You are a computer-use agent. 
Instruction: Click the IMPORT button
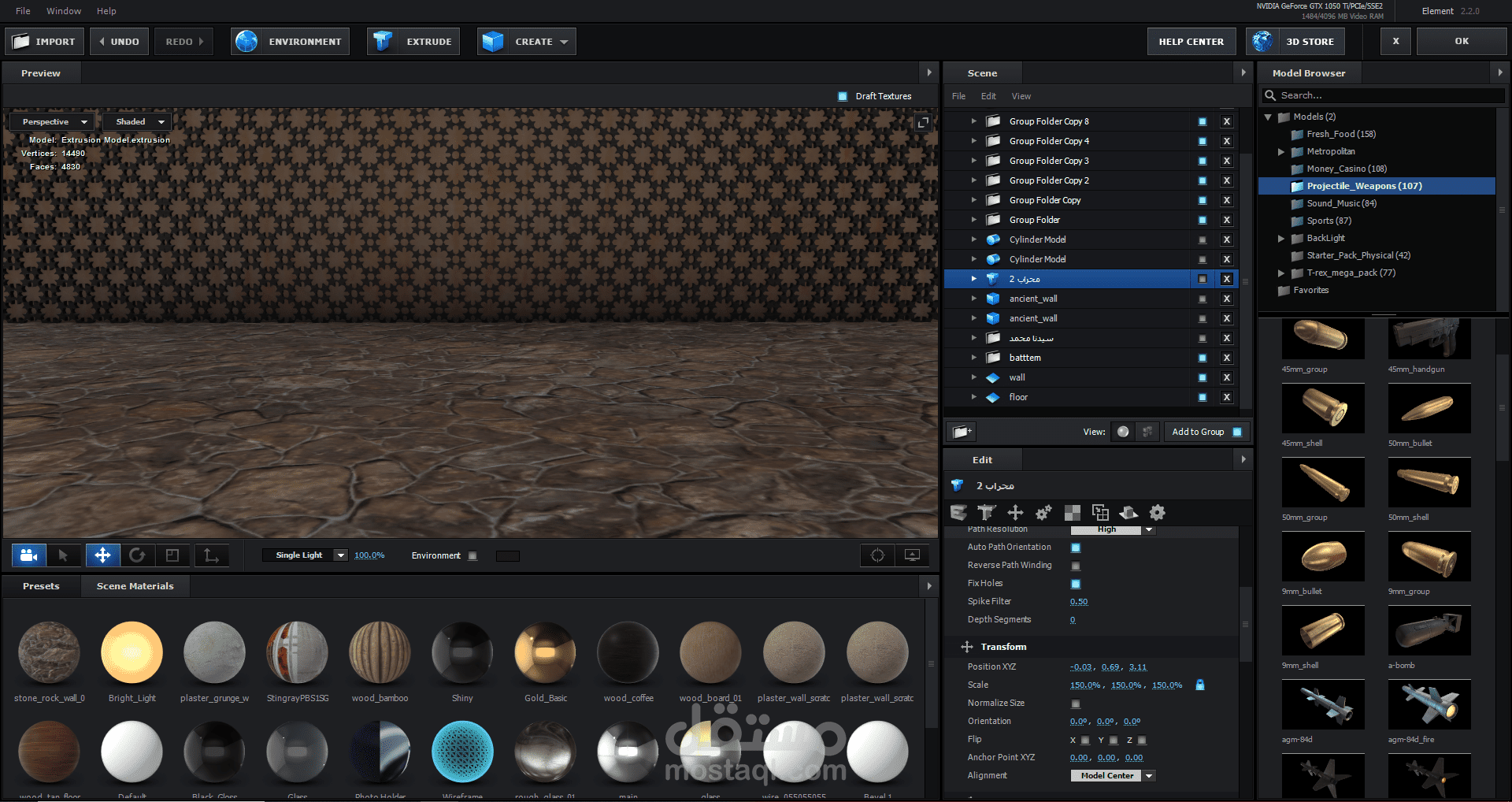44,42
